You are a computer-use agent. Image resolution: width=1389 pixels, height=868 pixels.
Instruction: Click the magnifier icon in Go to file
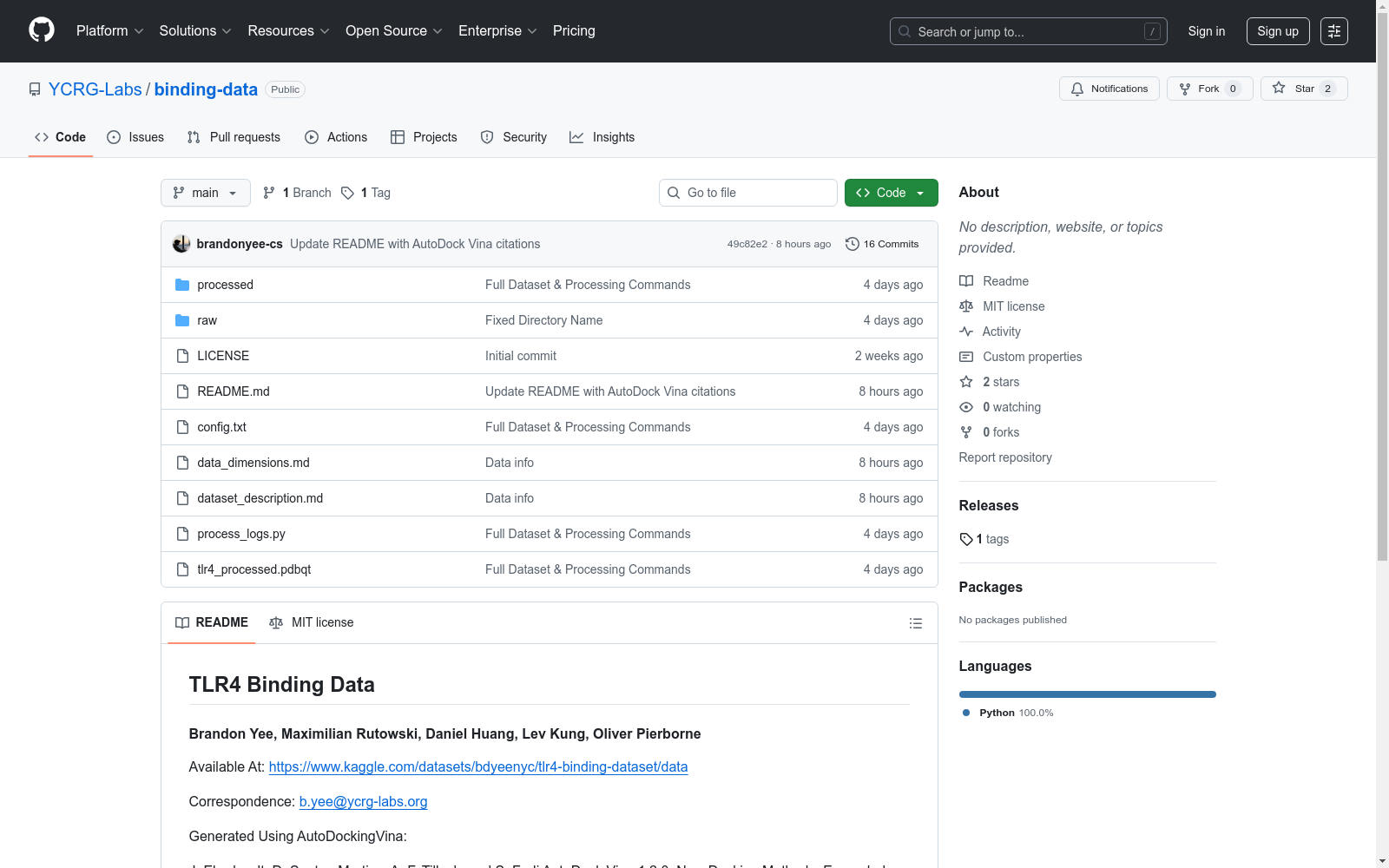[x=674, y=193]
